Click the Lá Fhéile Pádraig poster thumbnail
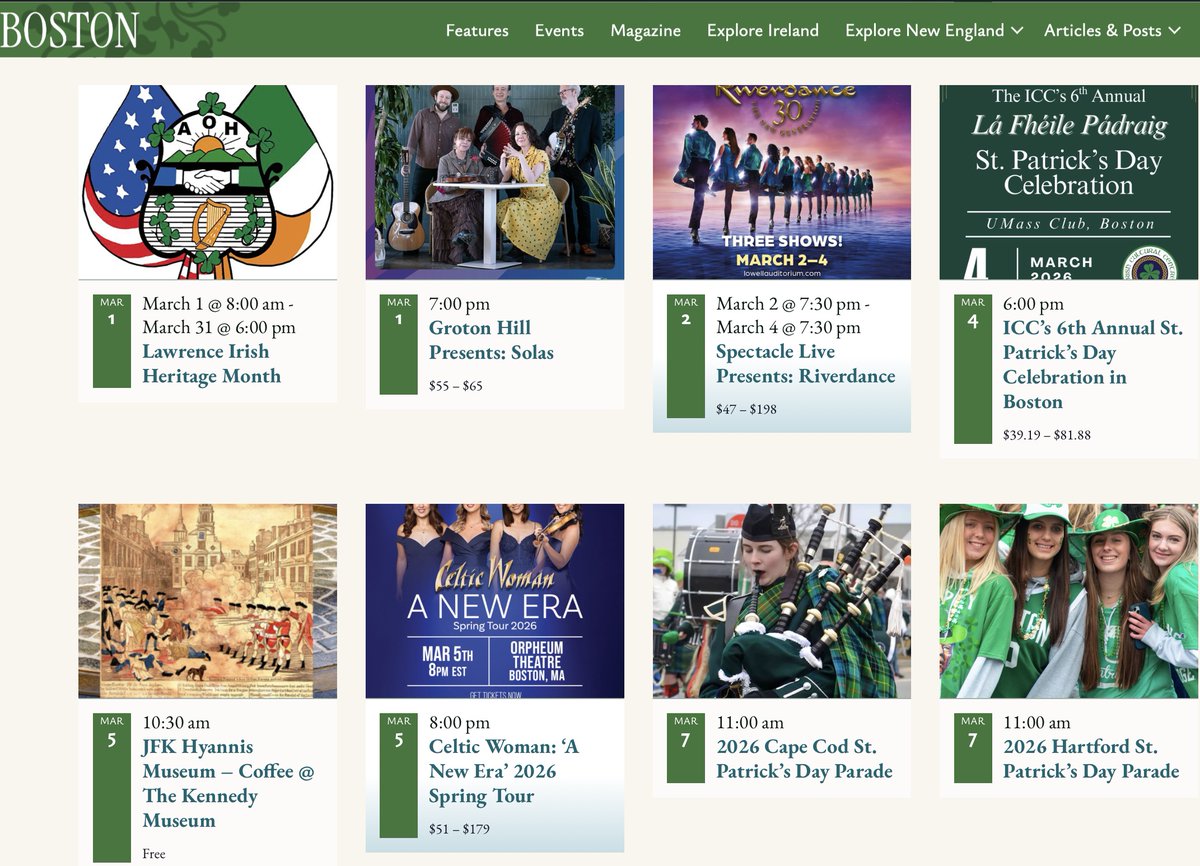 1069,182
